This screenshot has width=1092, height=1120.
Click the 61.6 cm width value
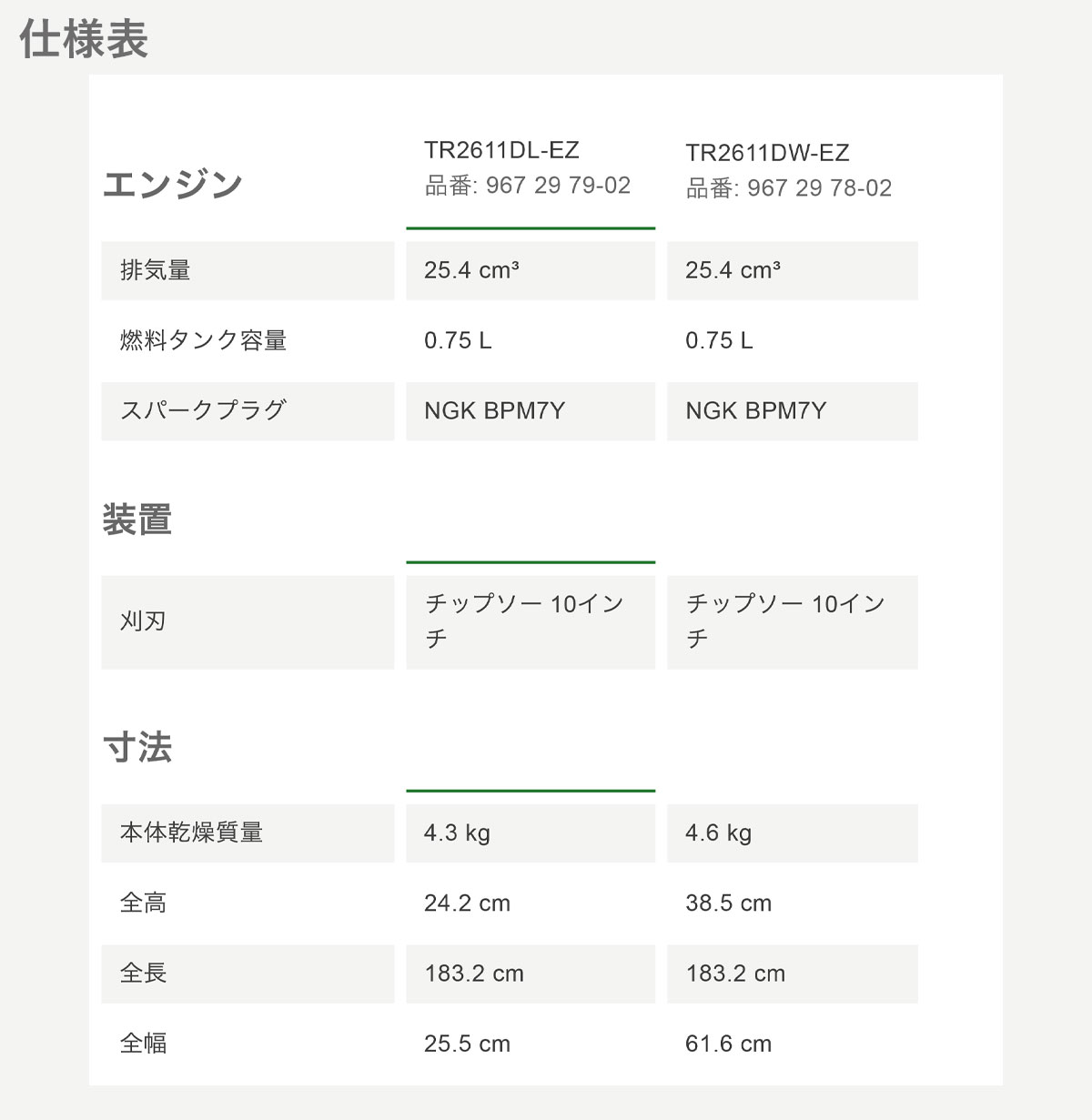[728, 1044]
